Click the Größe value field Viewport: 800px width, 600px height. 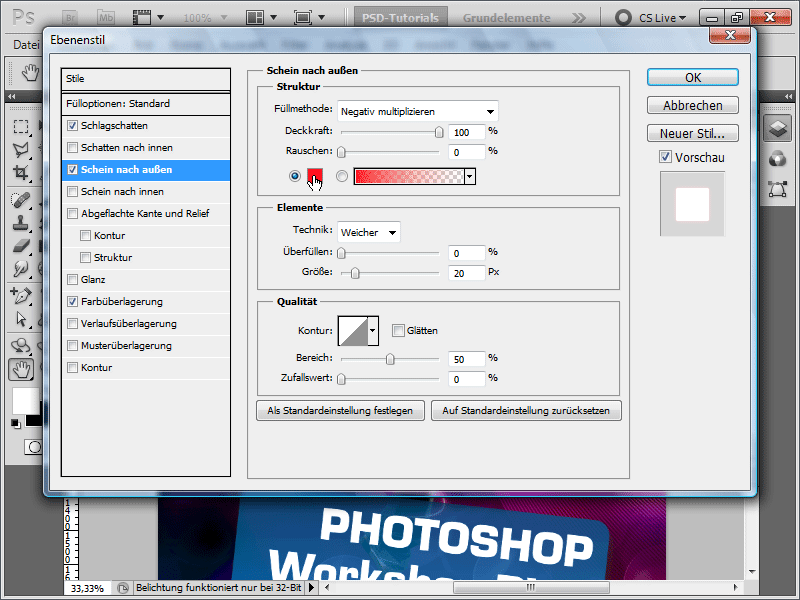tap(467, 273)
